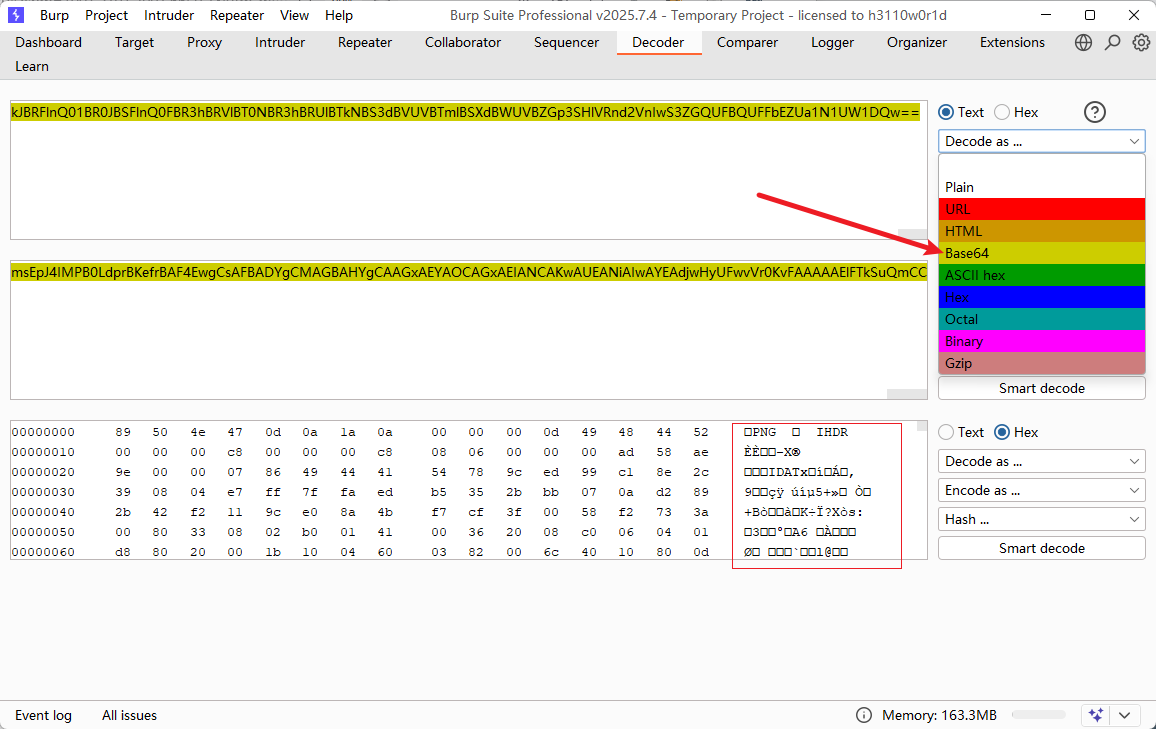Open the Intruder menu in menu bar
The image size is (1156, 729).
point(169,15)
